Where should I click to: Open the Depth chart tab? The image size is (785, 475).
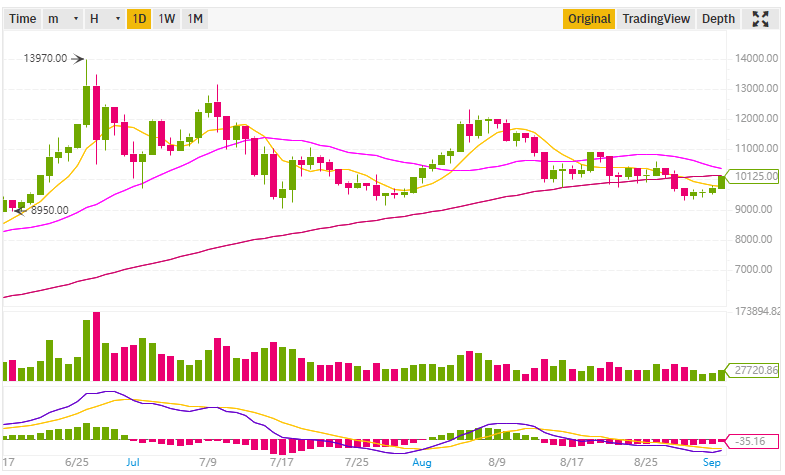(718, 19)
